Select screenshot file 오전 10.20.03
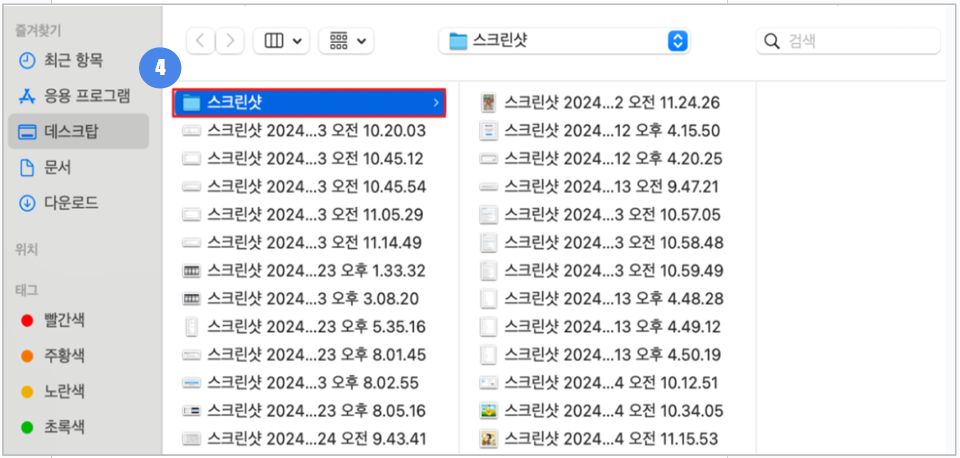960x458 pixels. [x=316, y=130]
